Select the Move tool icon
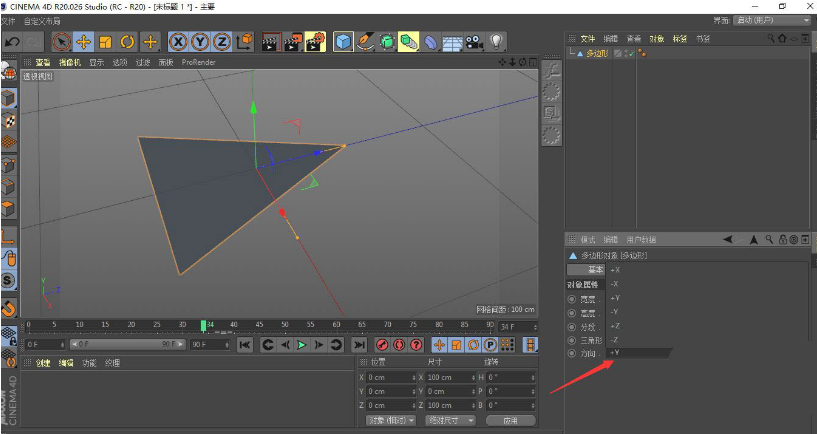The width and height of the screenshot is (817, 434). click(83, 41)
